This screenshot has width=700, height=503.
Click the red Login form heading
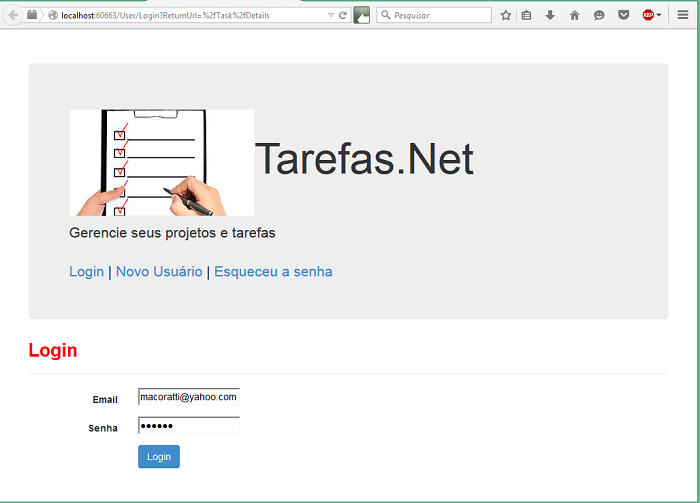53,350
